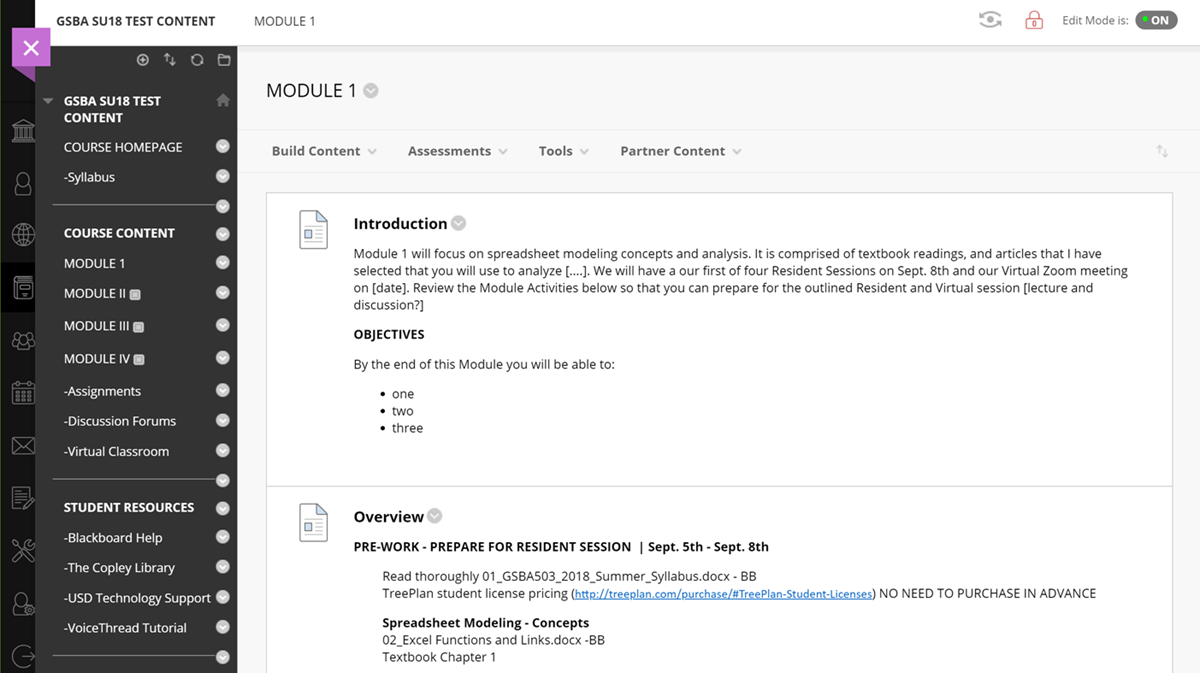Screen dimensions: 1200x673
Task: Open MODULE IV in course menu
Action: click(97, 358)
